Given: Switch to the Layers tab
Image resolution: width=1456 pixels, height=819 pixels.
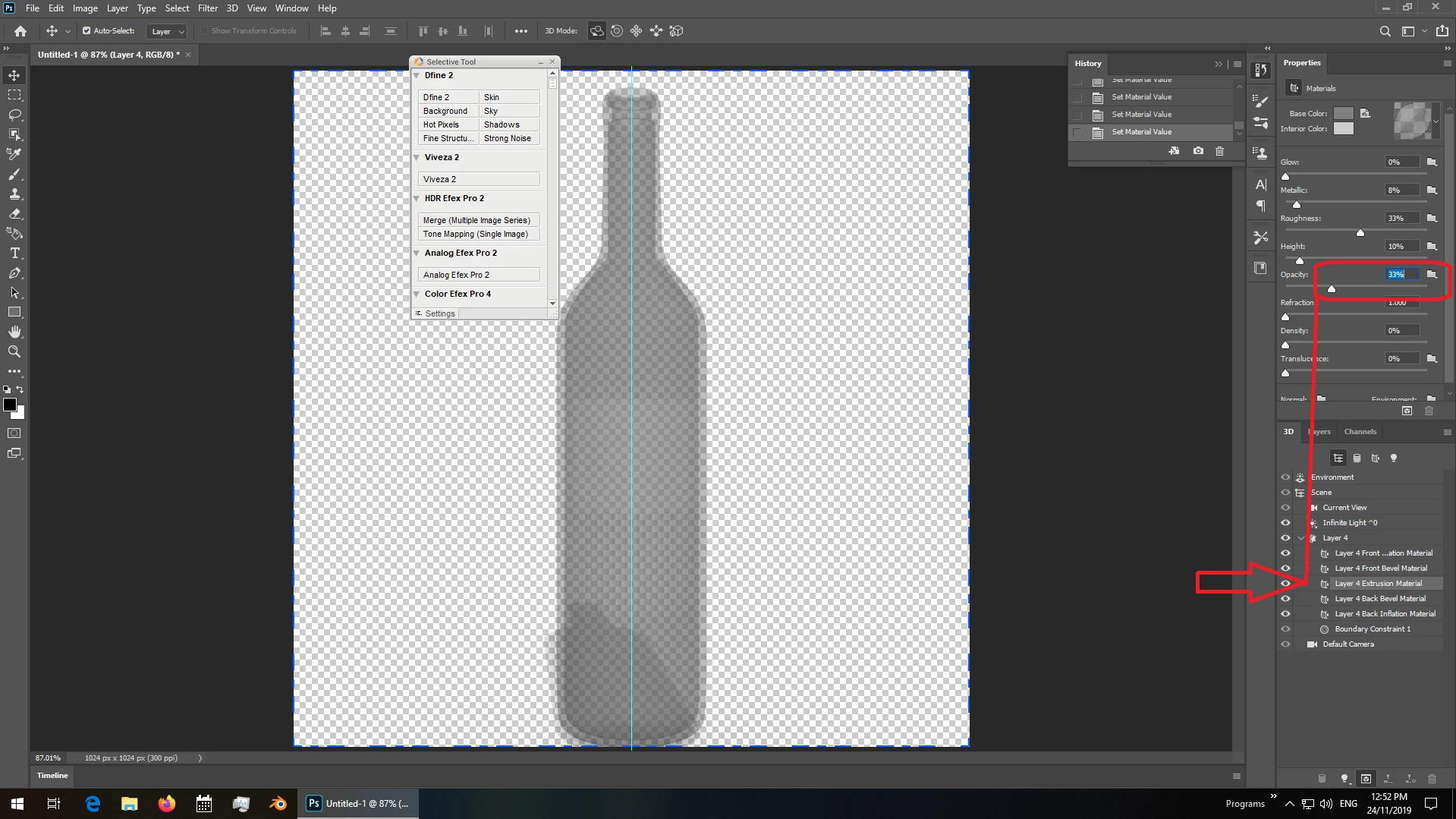Looking at the screenshot, I should tap(1319, 432).
